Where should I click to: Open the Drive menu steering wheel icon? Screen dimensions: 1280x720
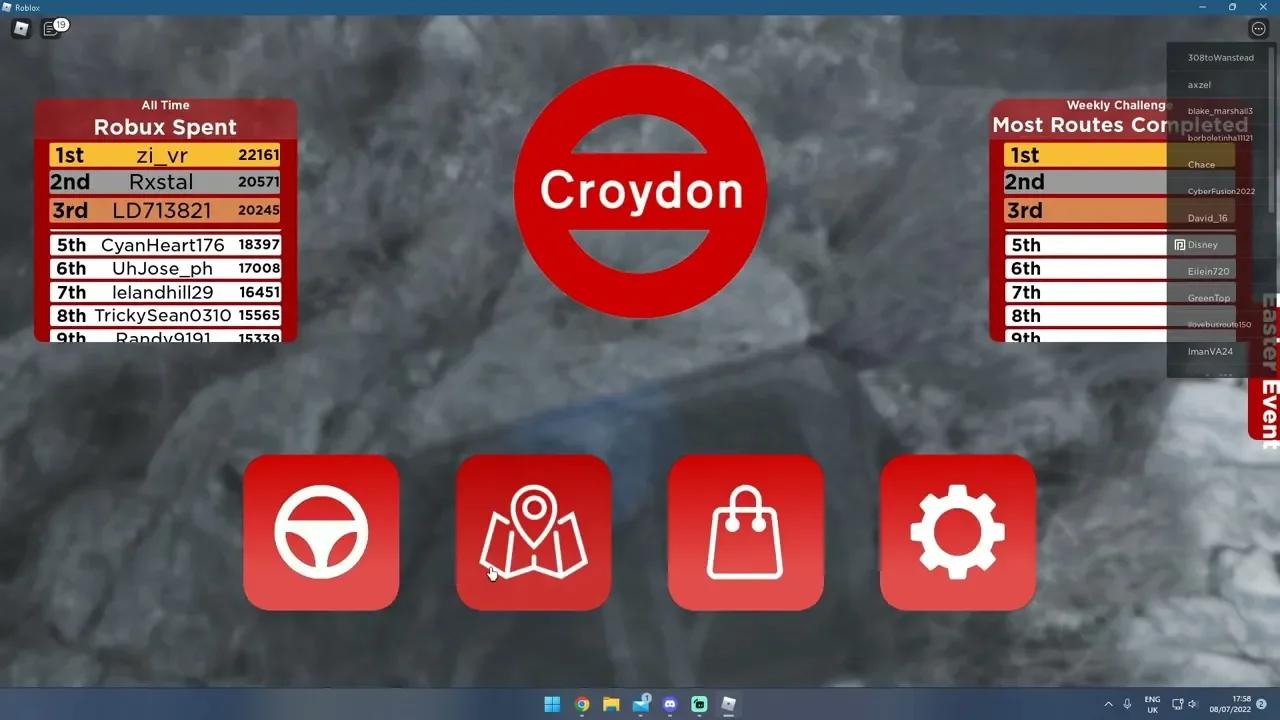pyautogui.click(x=321, y=531)
